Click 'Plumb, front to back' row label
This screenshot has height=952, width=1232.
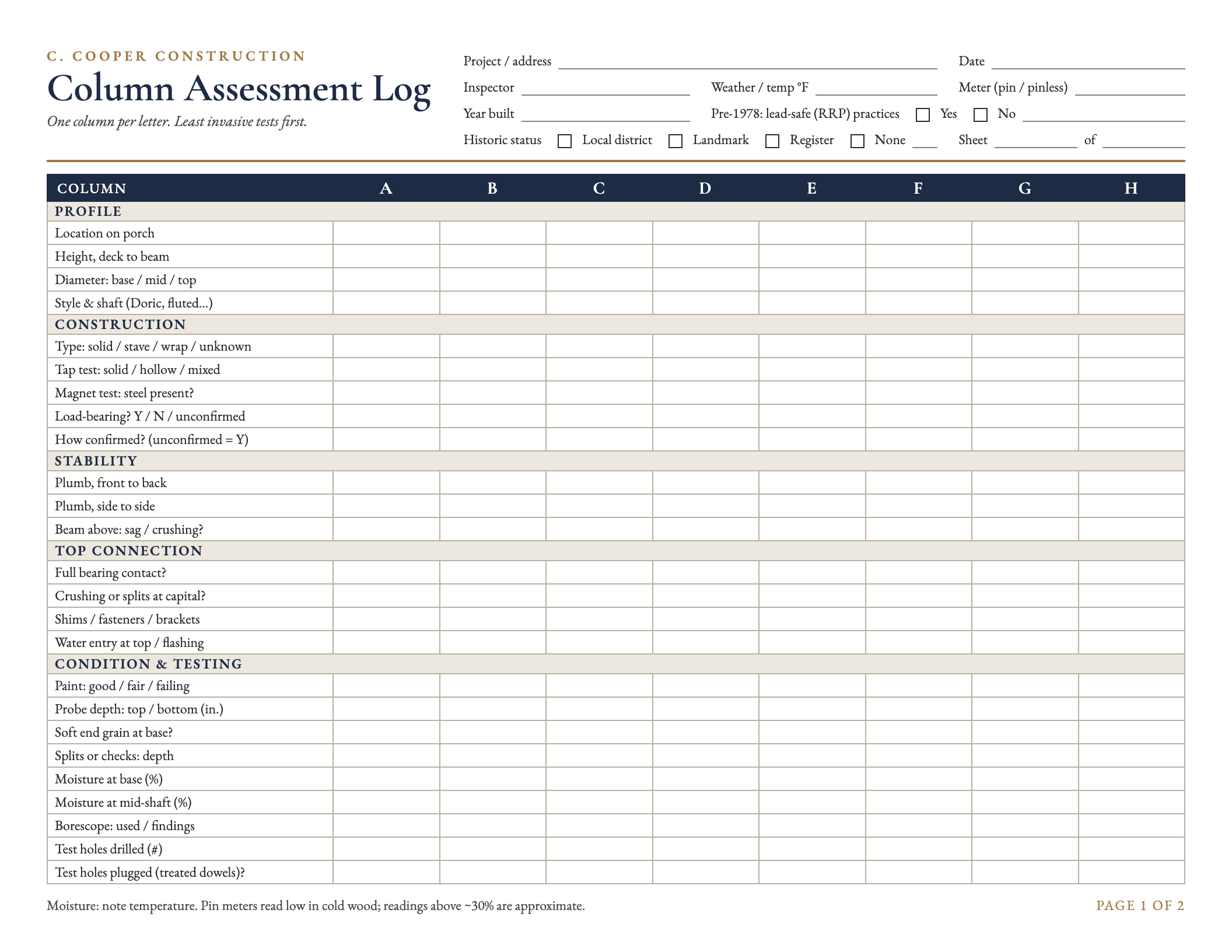pyautogui.click(x=111, y=483)
